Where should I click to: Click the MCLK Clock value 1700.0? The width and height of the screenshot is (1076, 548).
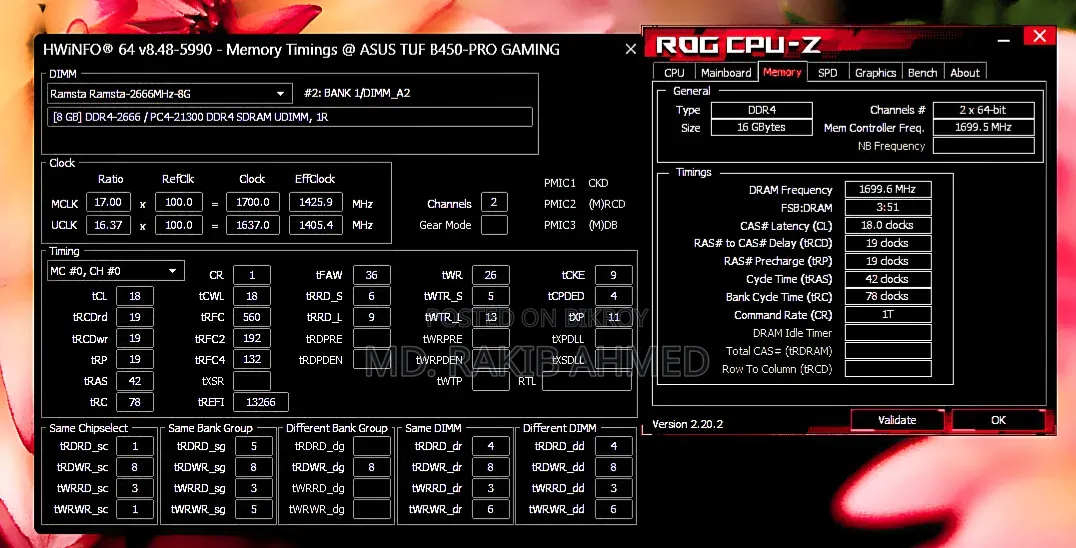253,202
